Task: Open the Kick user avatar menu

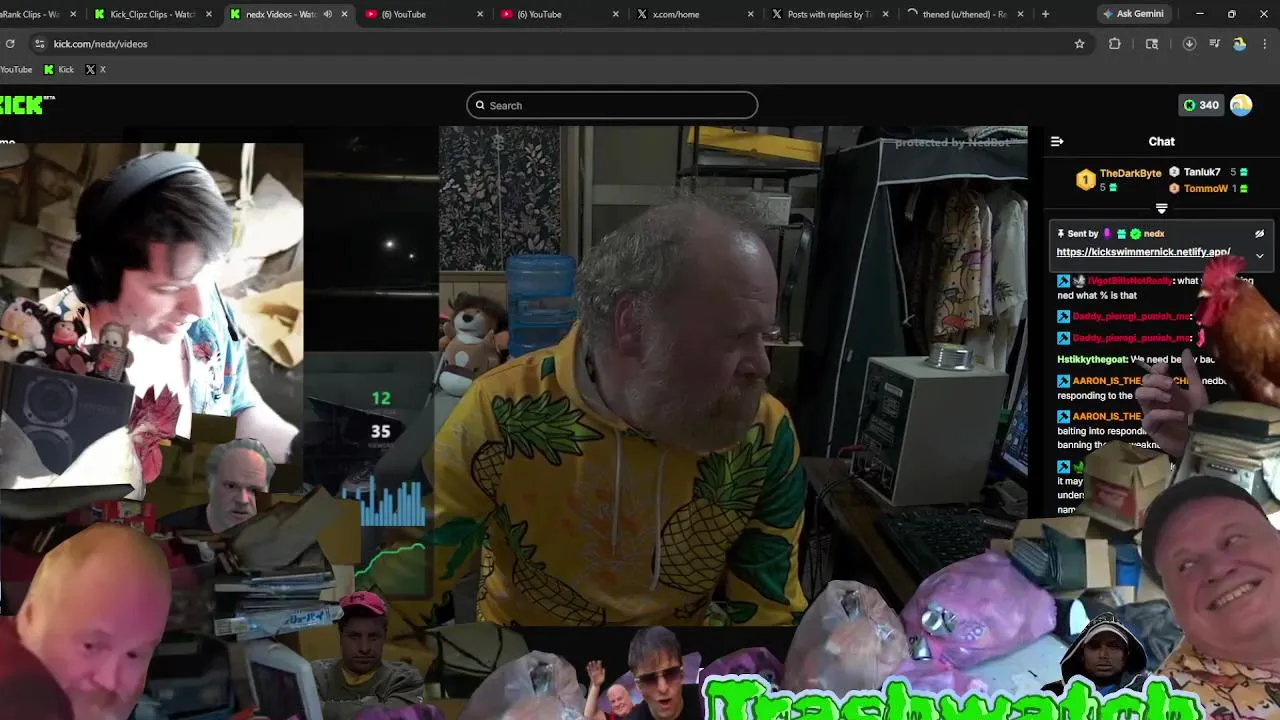Action: click(1241, 105)
